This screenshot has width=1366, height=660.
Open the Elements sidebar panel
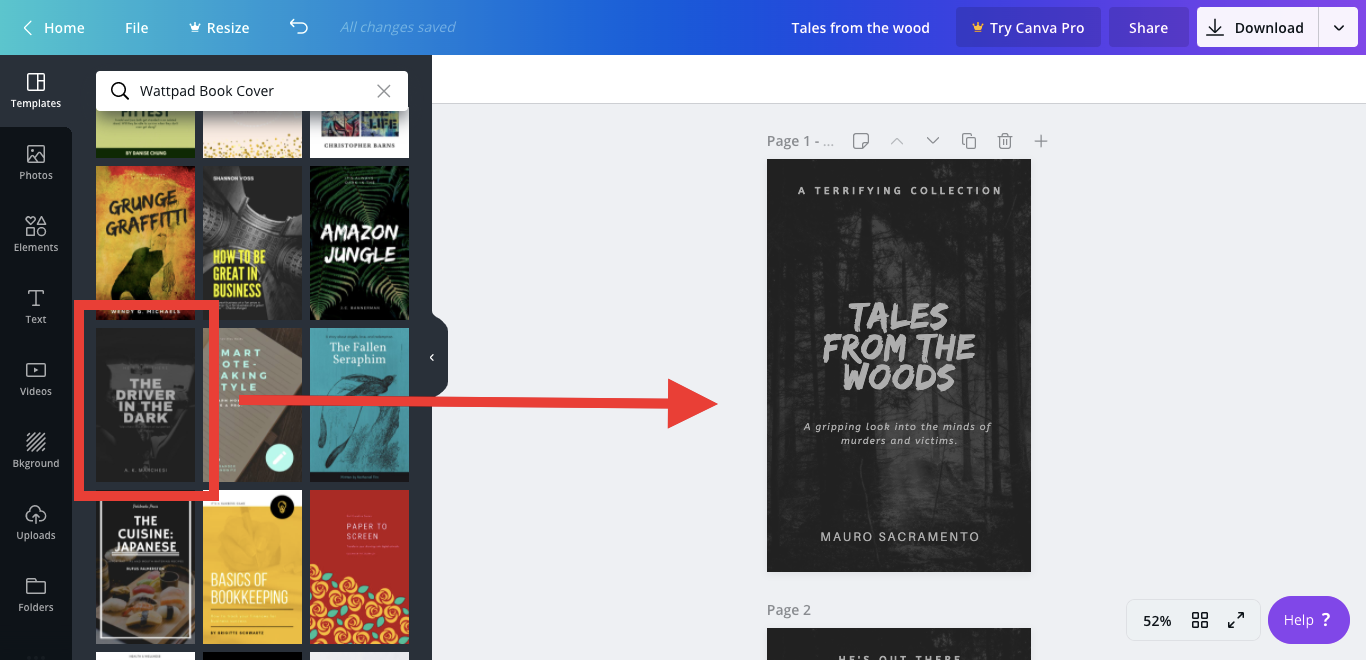tap(36, 235)
